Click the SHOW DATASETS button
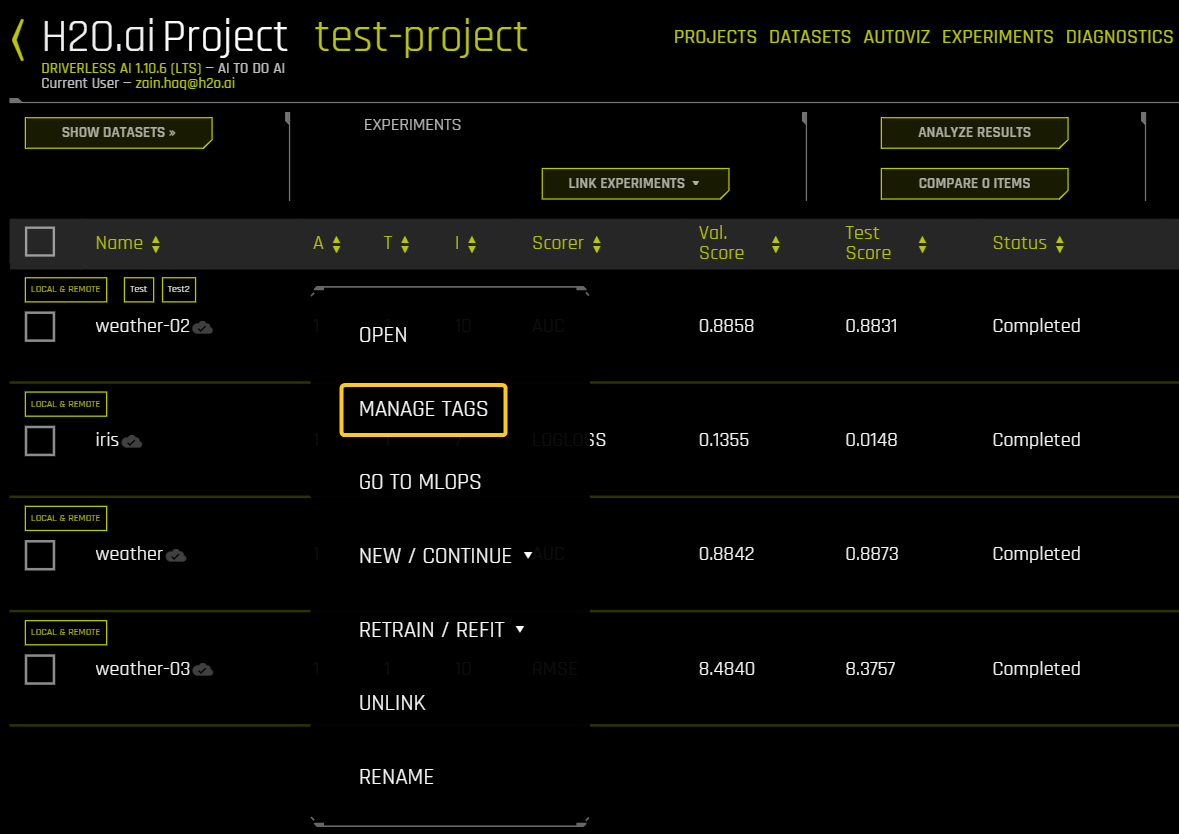The image size is (1179, 834). click(x=118, y=132)
